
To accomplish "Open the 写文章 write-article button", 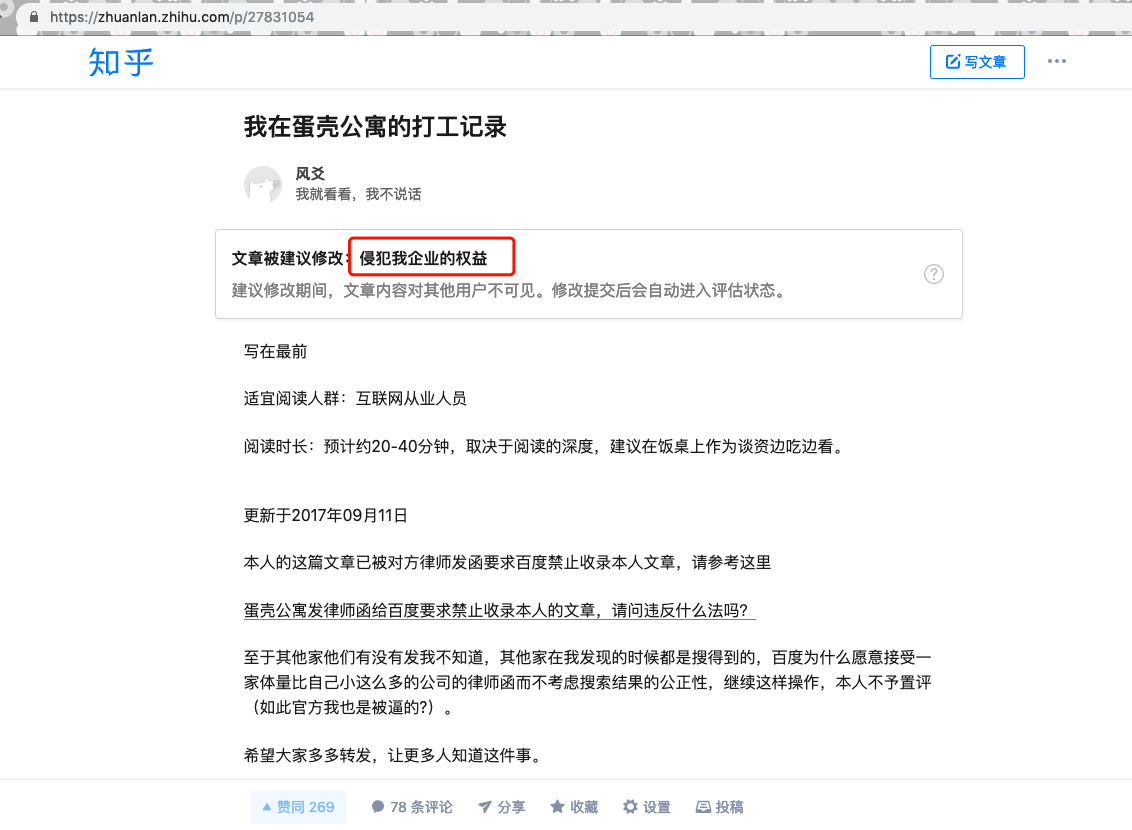I will click(x=977, y=62).
